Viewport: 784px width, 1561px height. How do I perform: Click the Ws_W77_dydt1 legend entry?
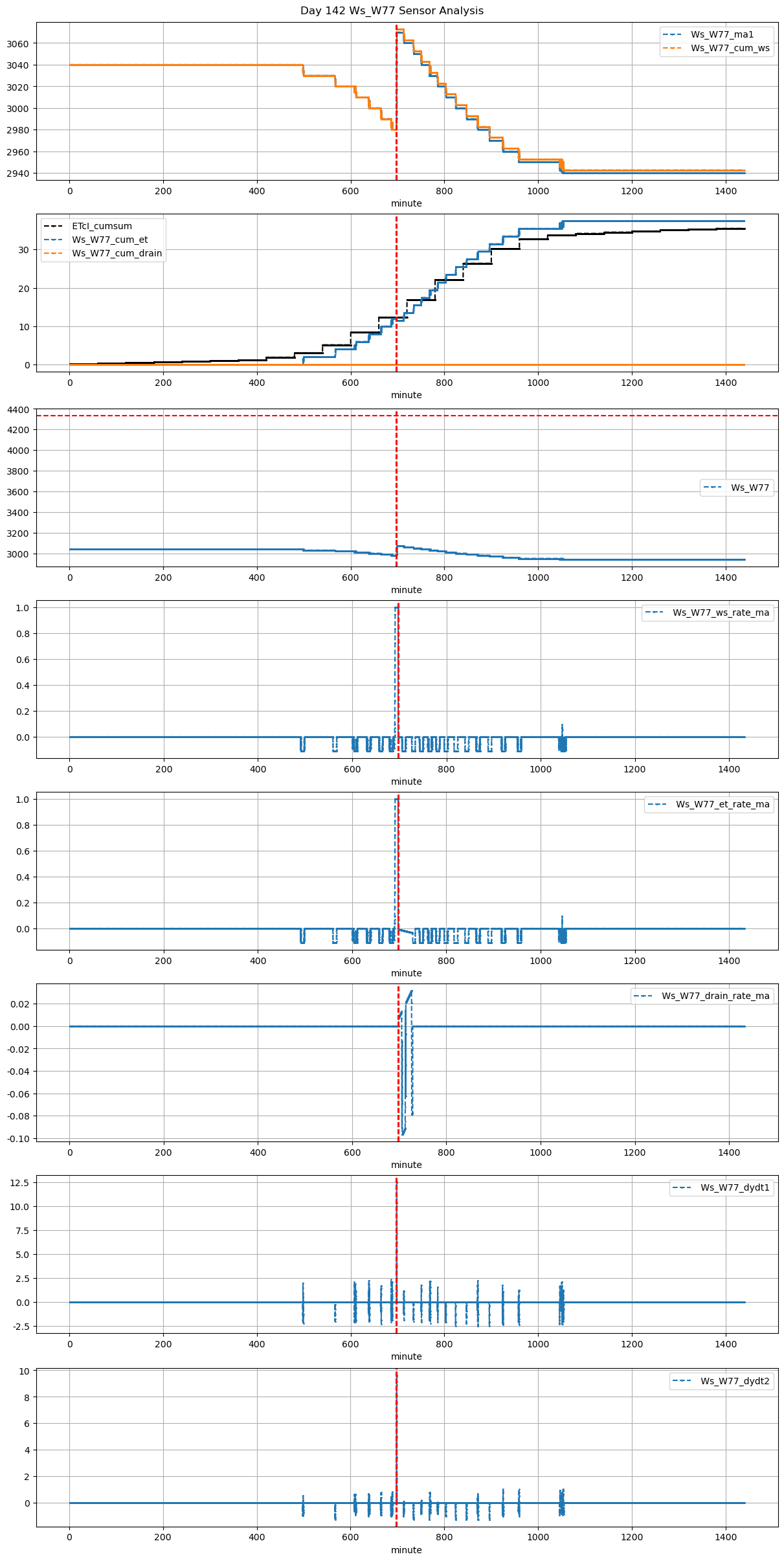[x=735, y=1187]
